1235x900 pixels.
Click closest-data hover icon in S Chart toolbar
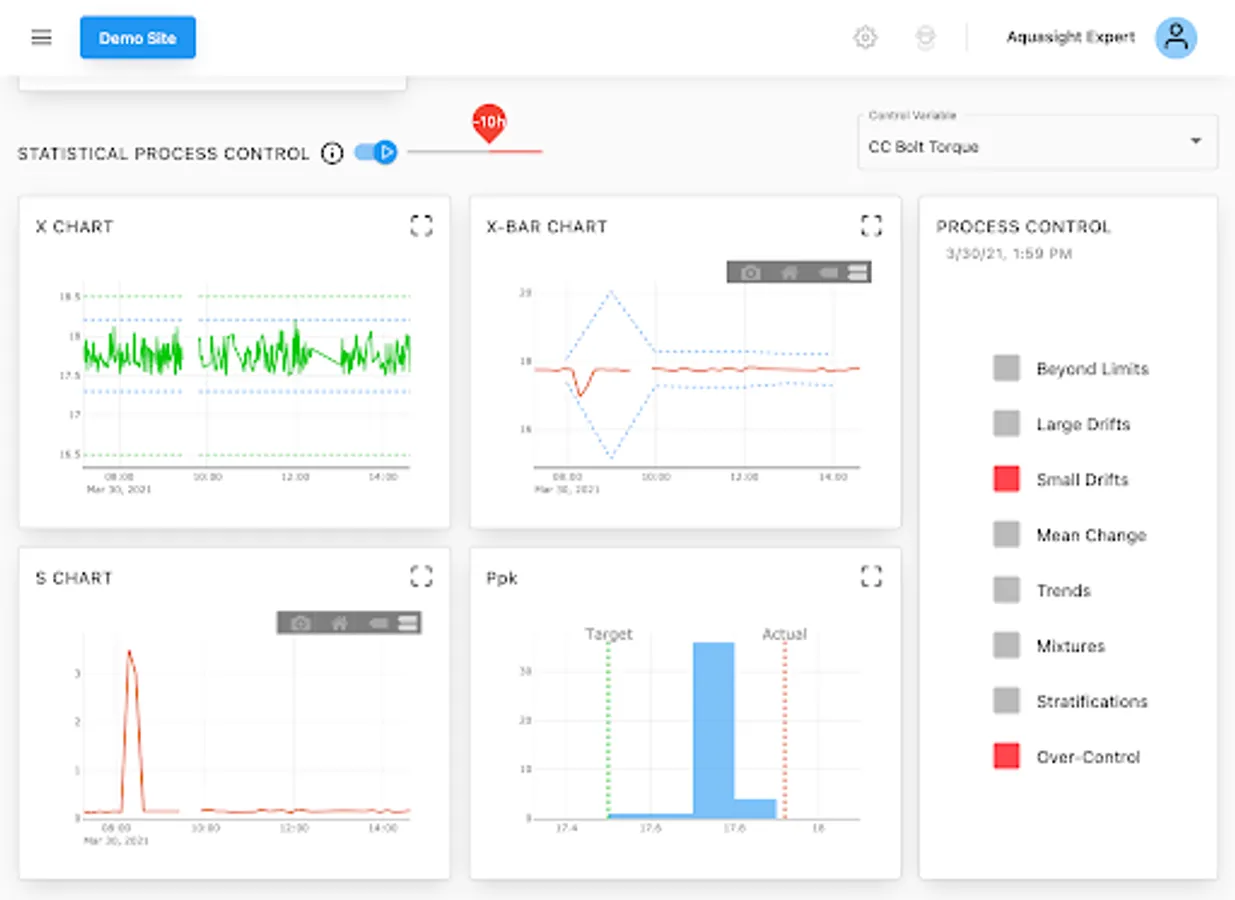point(377,623)
